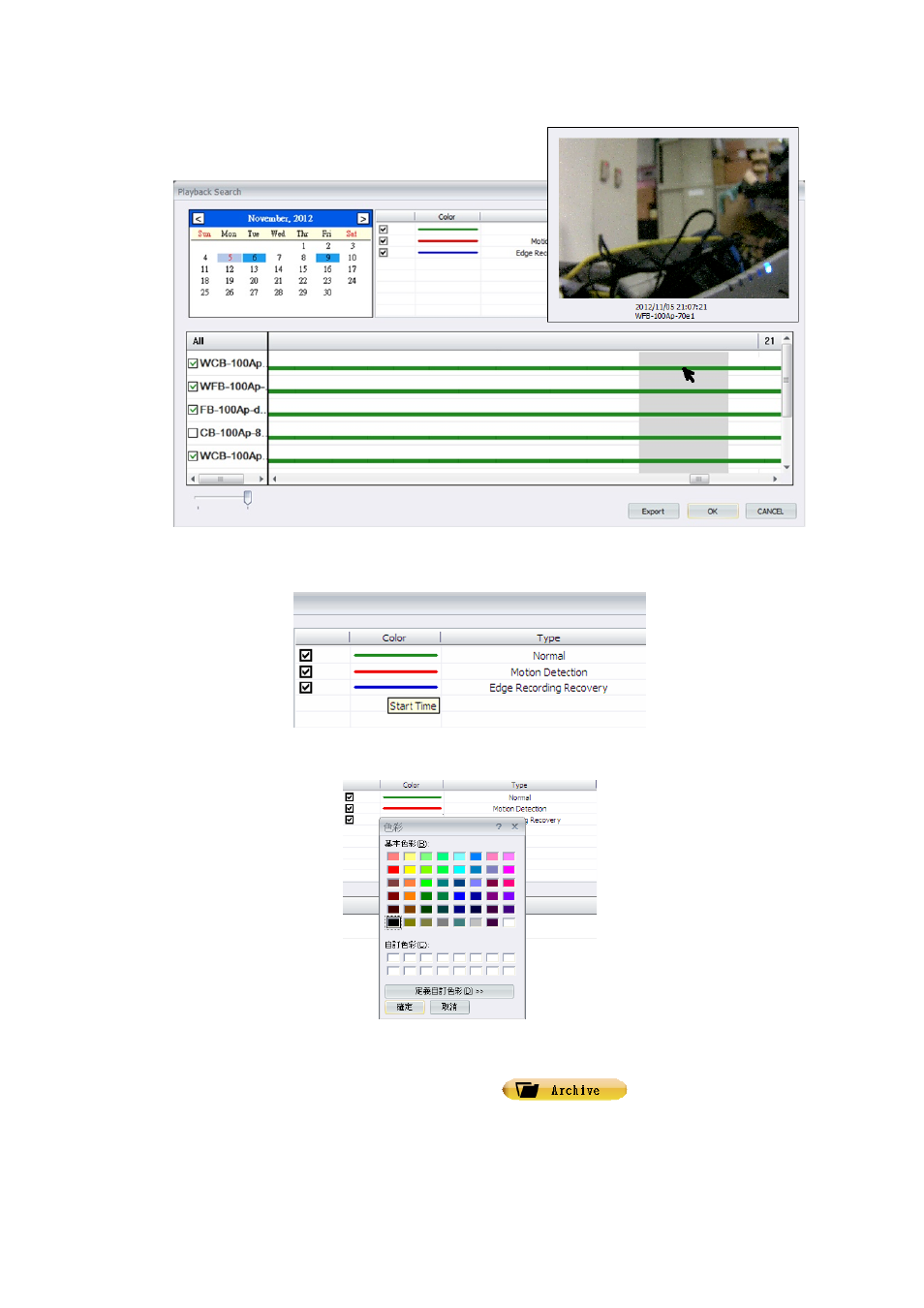Image resolution: width=924 pixels, height=1308 pixels.
Task: Click the camera list horizontal scrollbar thumb
Action: pos(221,479)
